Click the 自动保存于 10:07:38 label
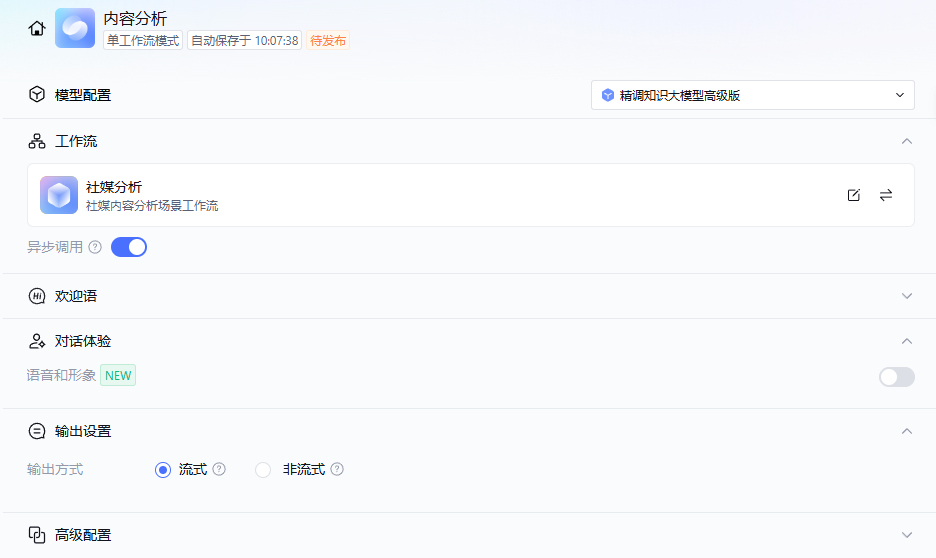This screenshot has width=936, height=558. pyautogui.click(x=244, y=41)
